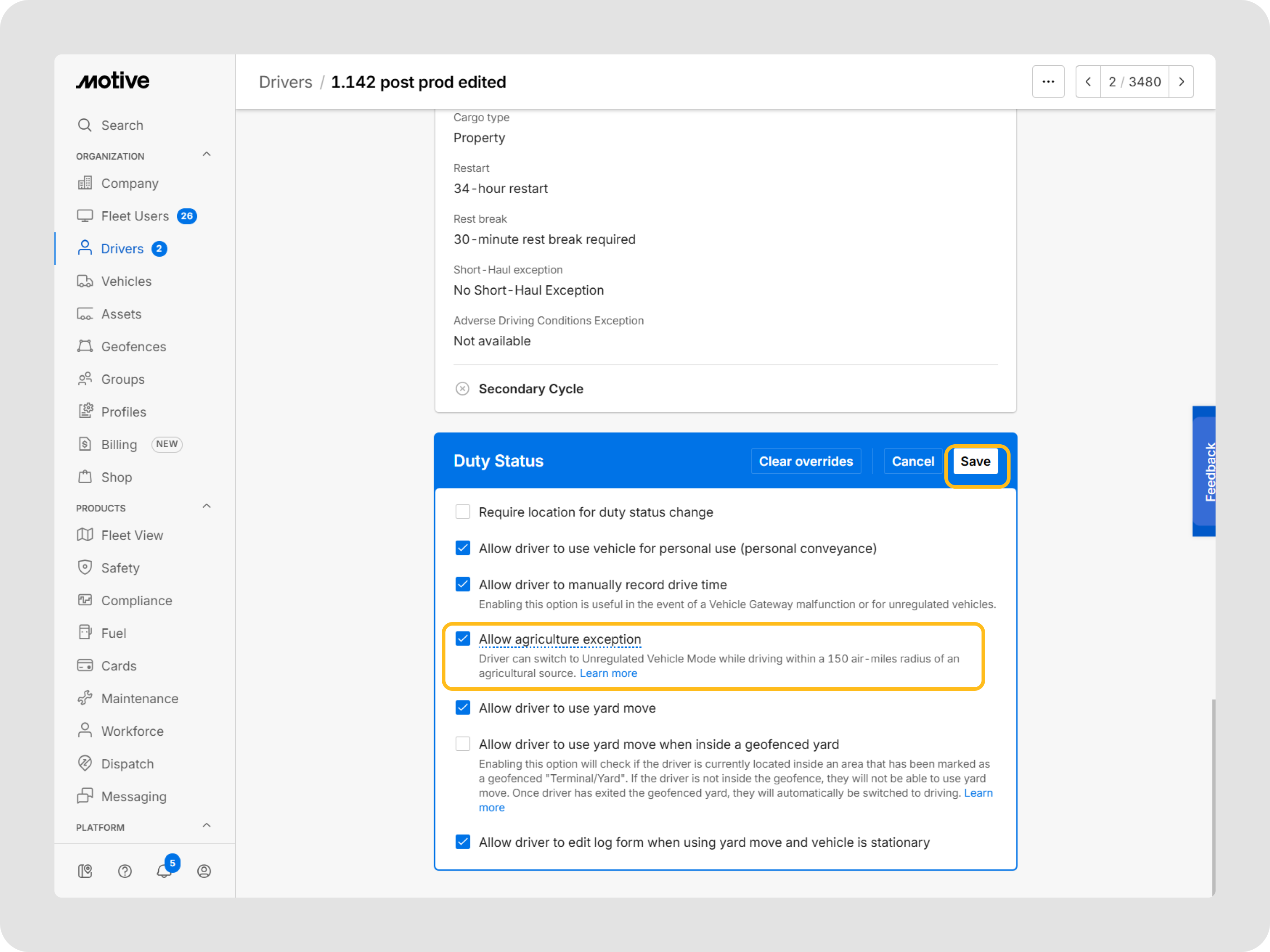1270x952 pixels.
Task: Uncheck Allow agriculture exception checkbox
Action: tap(463, 639)
